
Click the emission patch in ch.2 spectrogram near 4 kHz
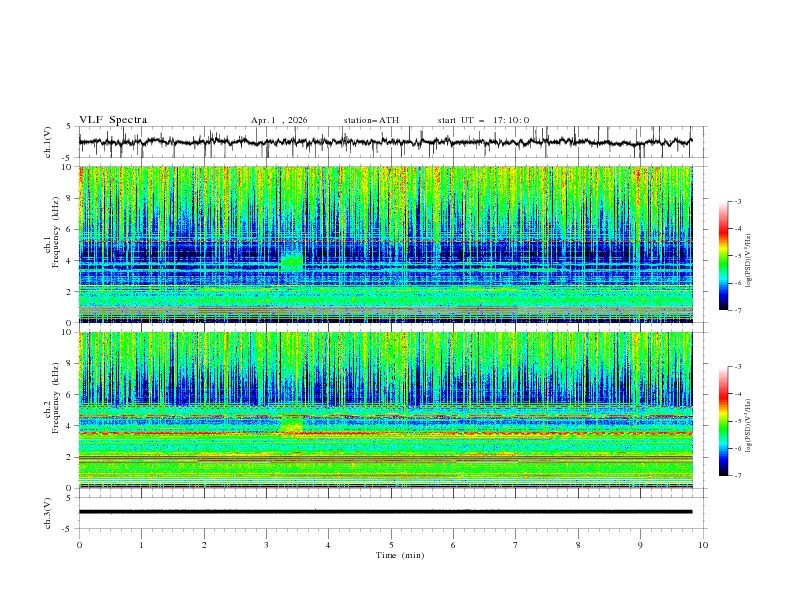pos(291,425)
